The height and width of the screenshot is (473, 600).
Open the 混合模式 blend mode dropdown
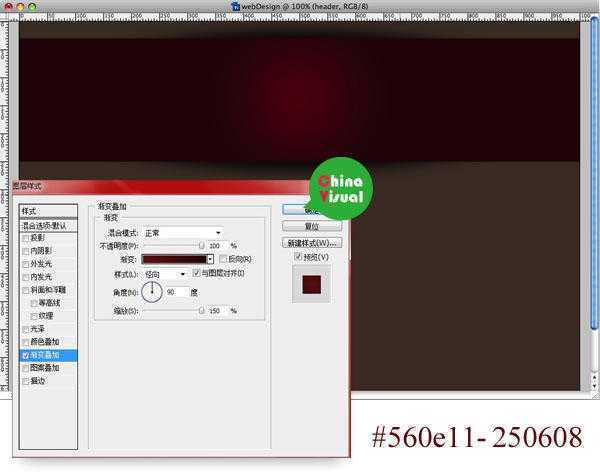[183, 233]
